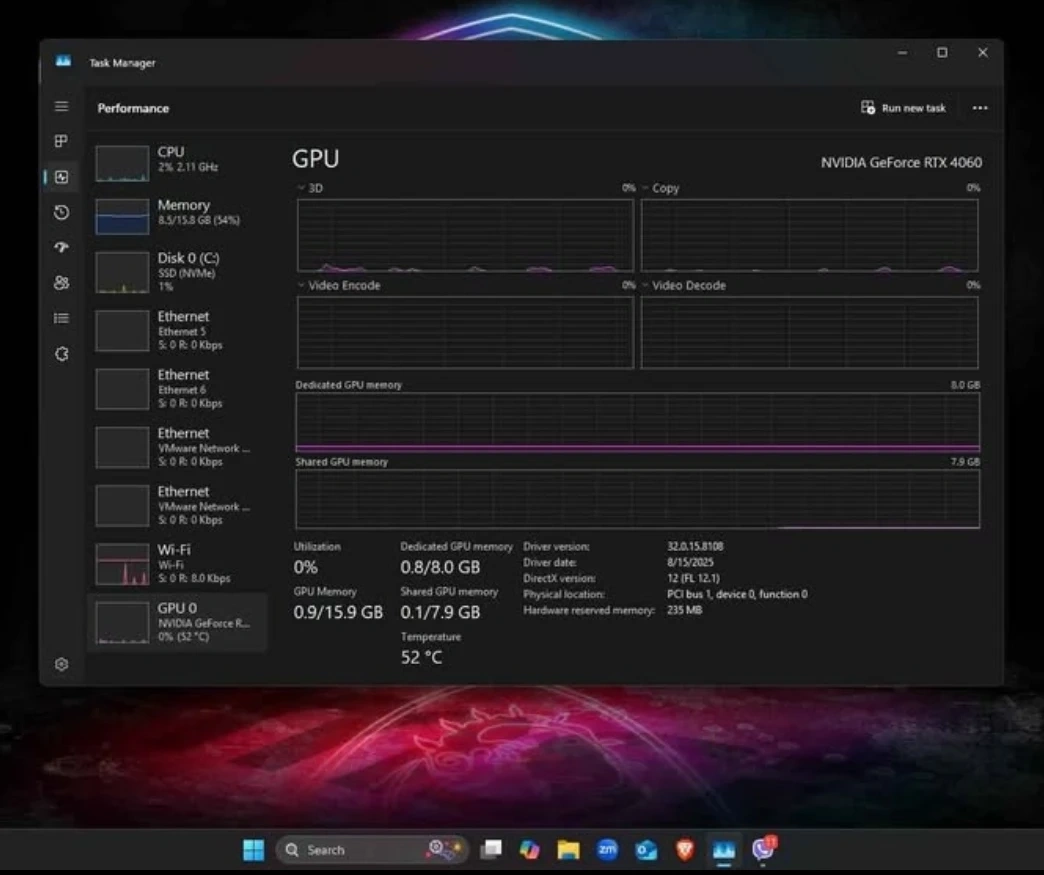Image resolution: width=1044 pixels, height=875 pixels.
Task: Open the Services page icon
Action: tap(61, 354)
